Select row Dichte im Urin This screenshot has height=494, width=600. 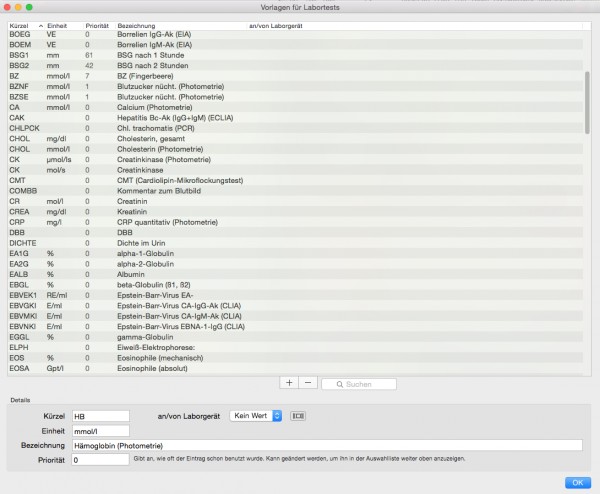tap(295, 243)
